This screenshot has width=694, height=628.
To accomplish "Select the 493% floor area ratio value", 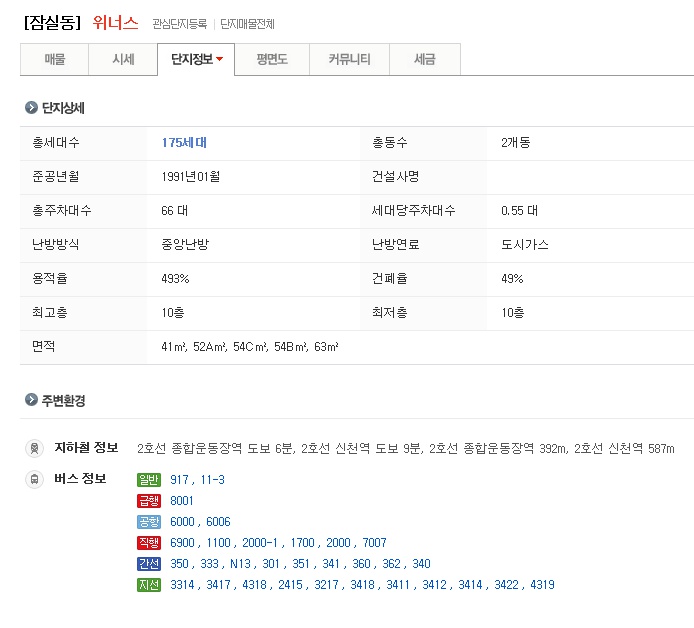I will click(175, 279).
